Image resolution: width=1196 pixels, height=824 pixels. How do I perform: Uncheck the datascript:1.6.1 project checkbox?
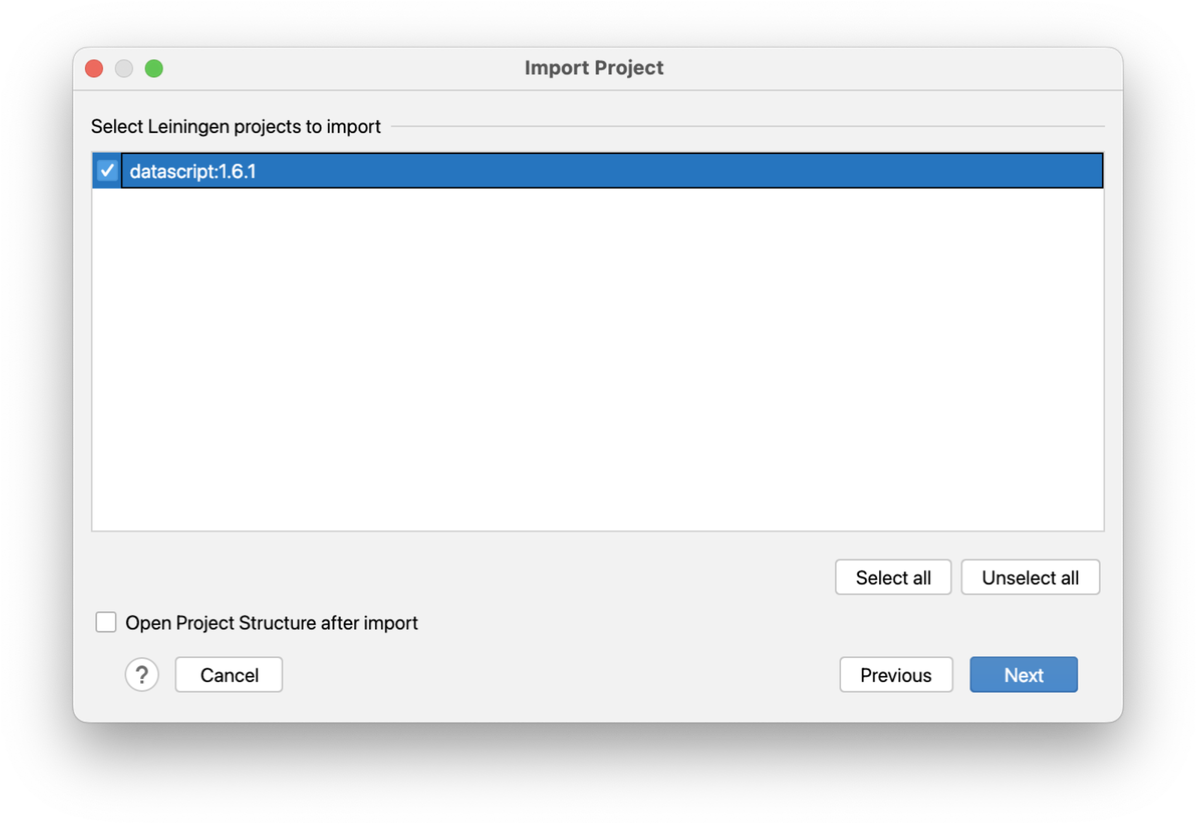107,170
